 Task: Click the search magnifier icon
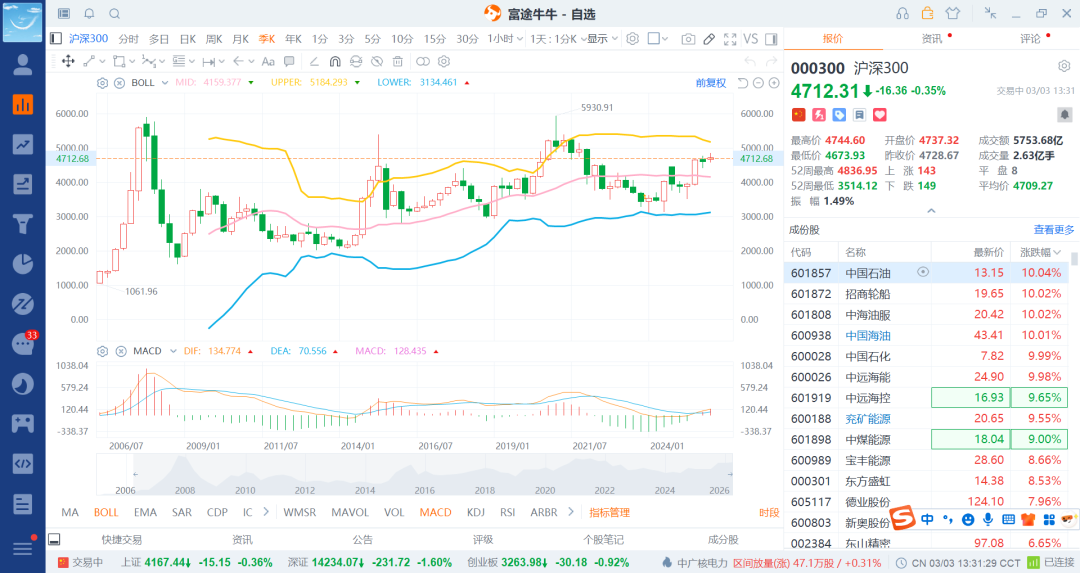coord(114,13)
